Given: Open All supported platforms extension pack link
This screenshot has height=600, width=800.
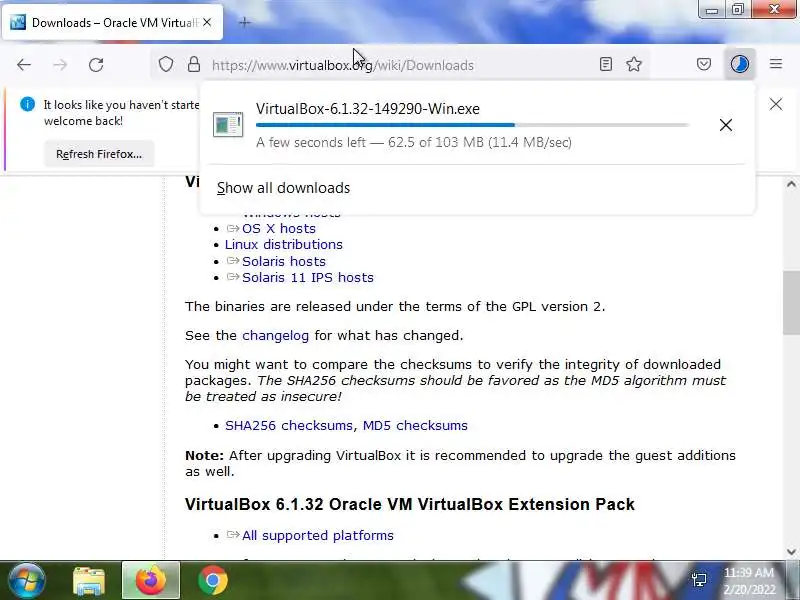Looking at the screenshot, I should tap(318, 535).
